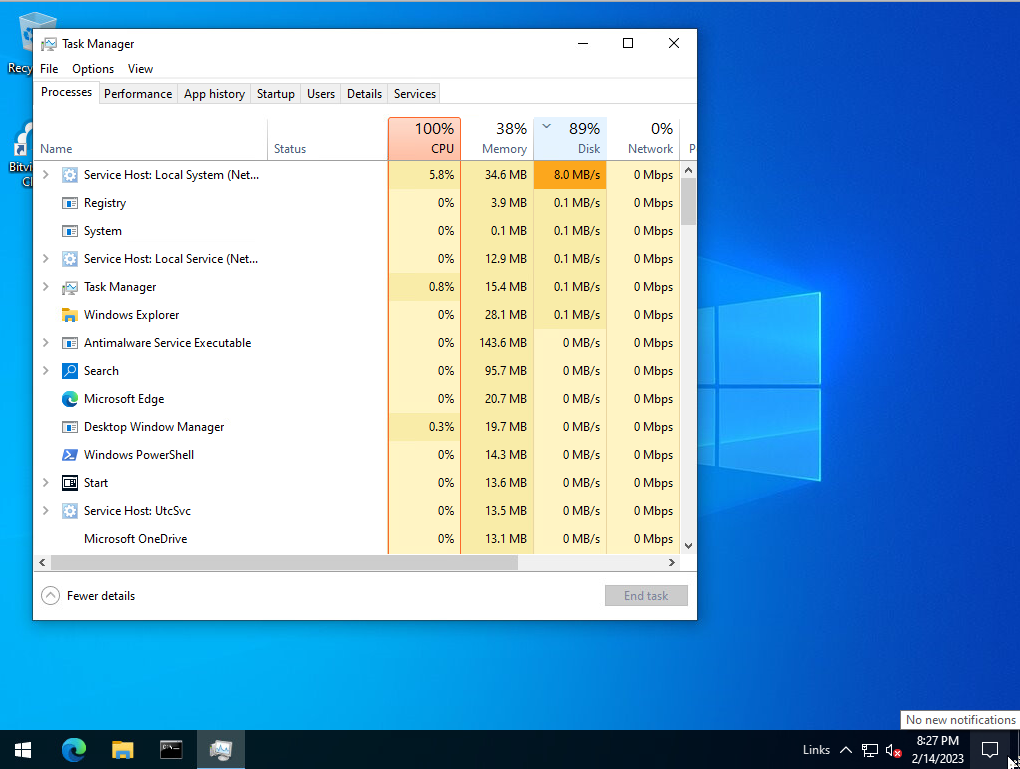
Task: Click the End task button
Action: tap(646, 596)
